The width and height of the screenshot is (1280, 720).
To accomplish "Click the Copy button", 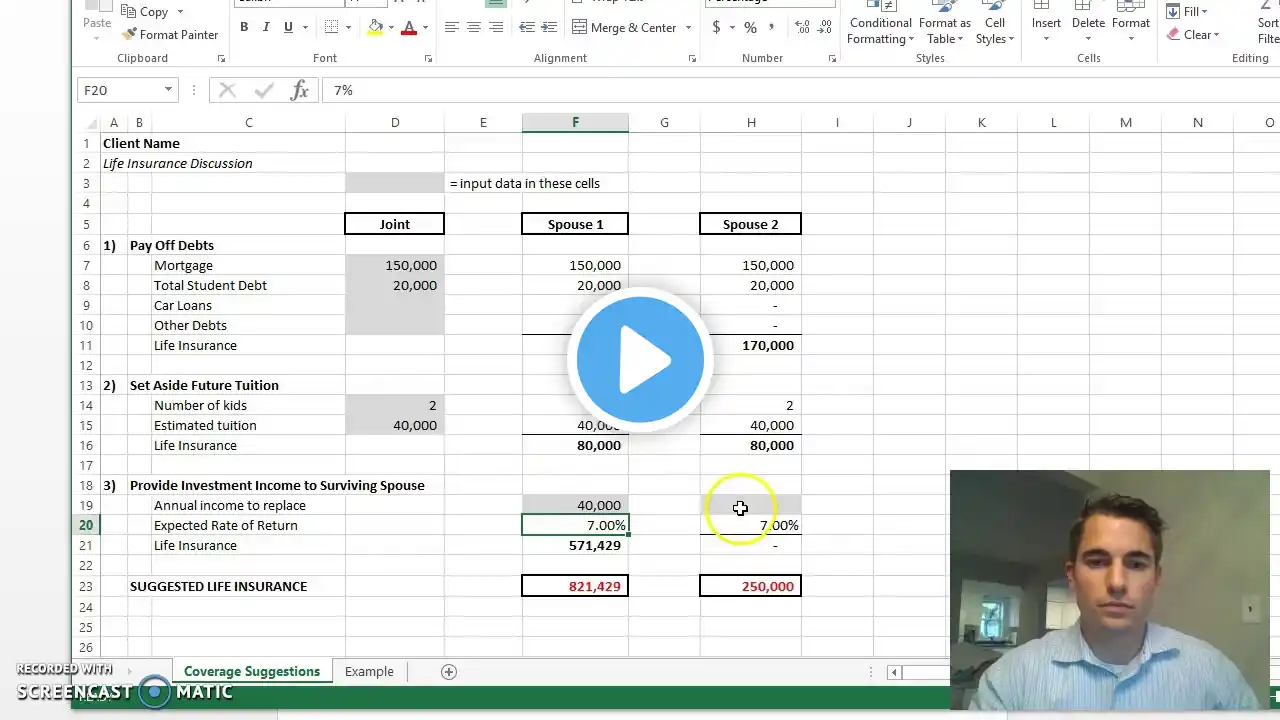I will pos(146,12).
